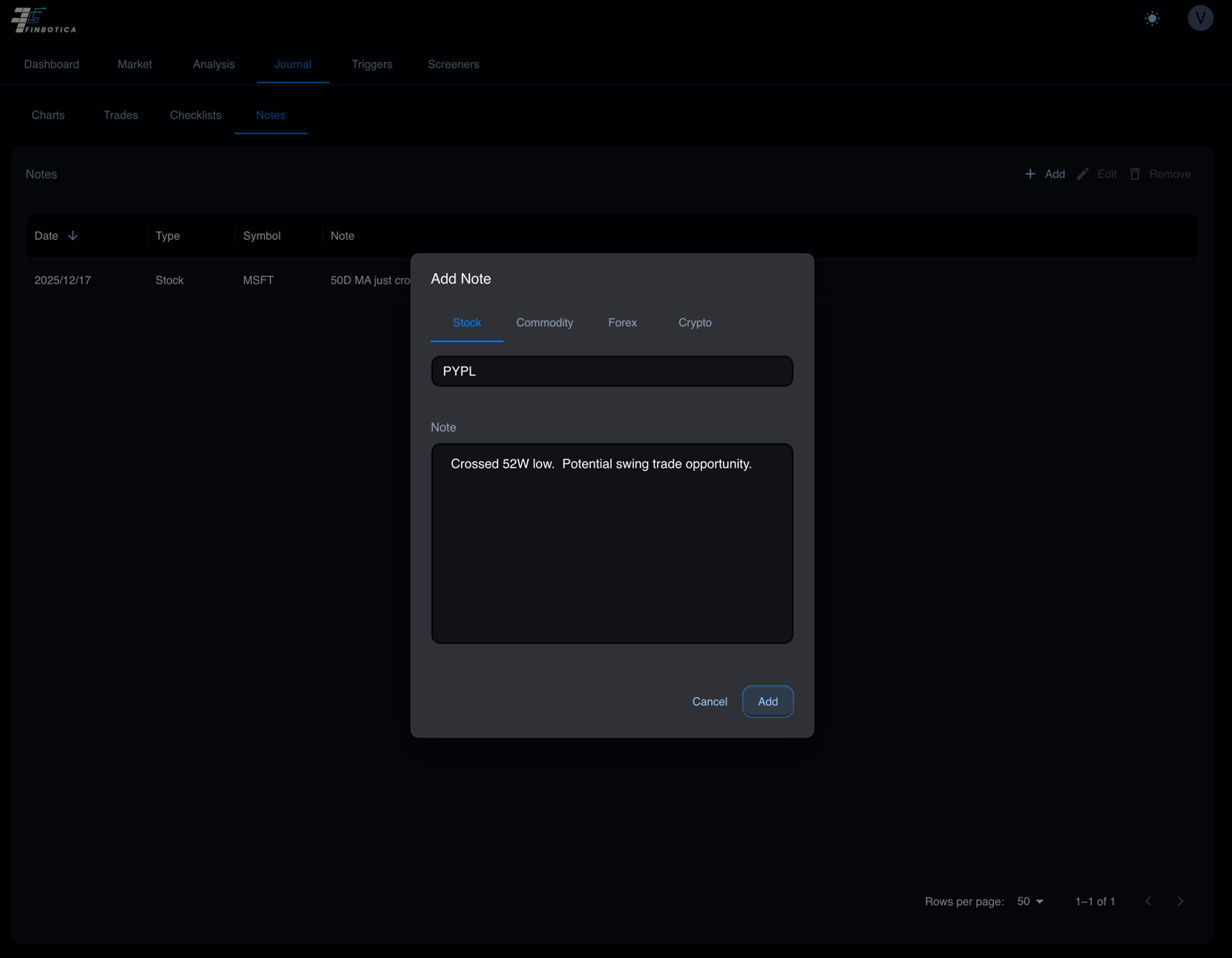Click the PYPL symbol input field

(x=611, y=372)
